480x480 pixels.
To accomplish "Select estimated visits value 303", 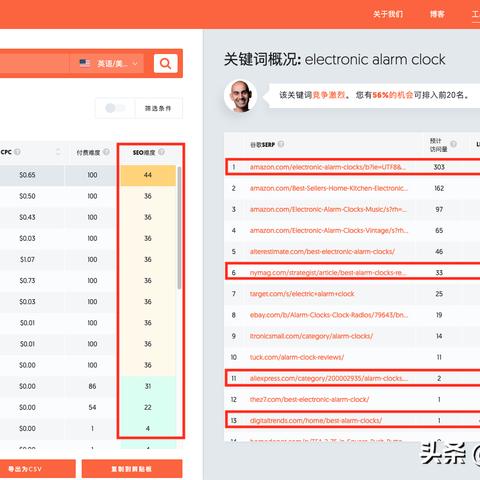I will 439,167.
